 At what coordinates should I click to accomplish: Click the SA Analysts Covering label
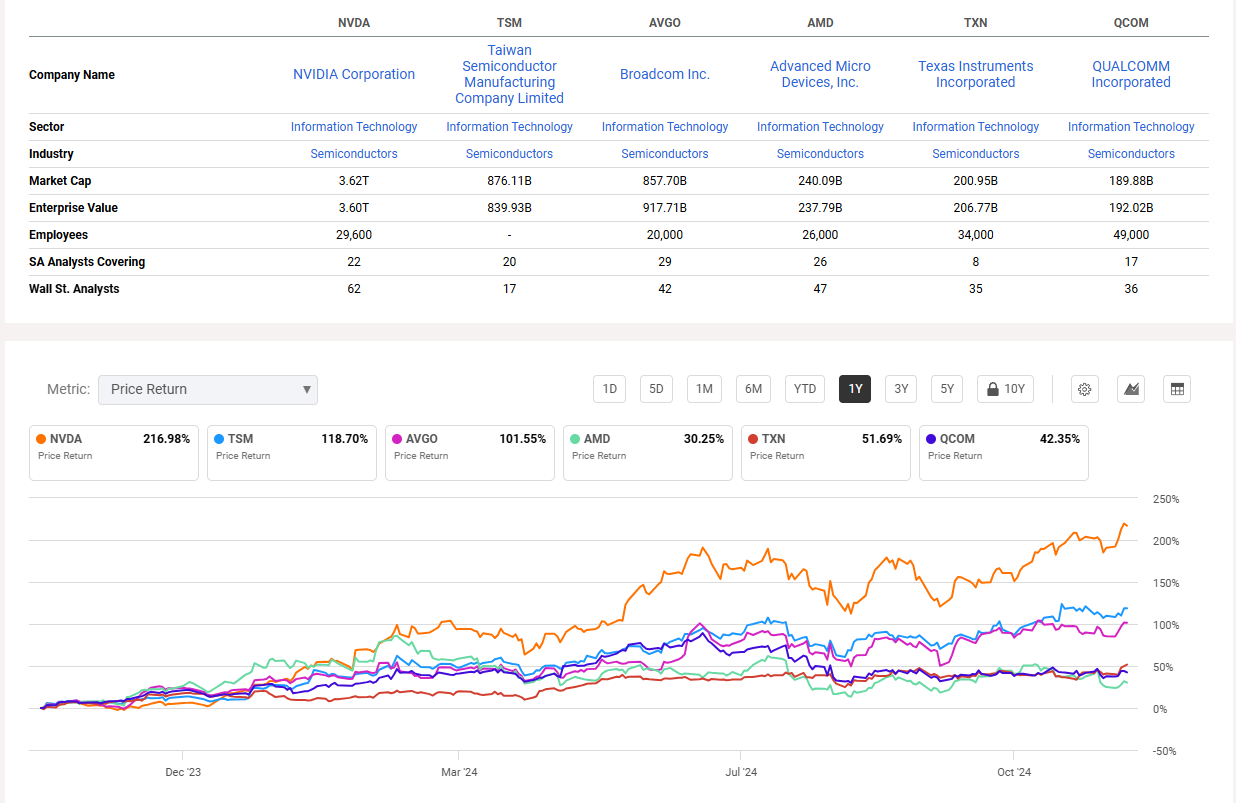click(87, 262)
